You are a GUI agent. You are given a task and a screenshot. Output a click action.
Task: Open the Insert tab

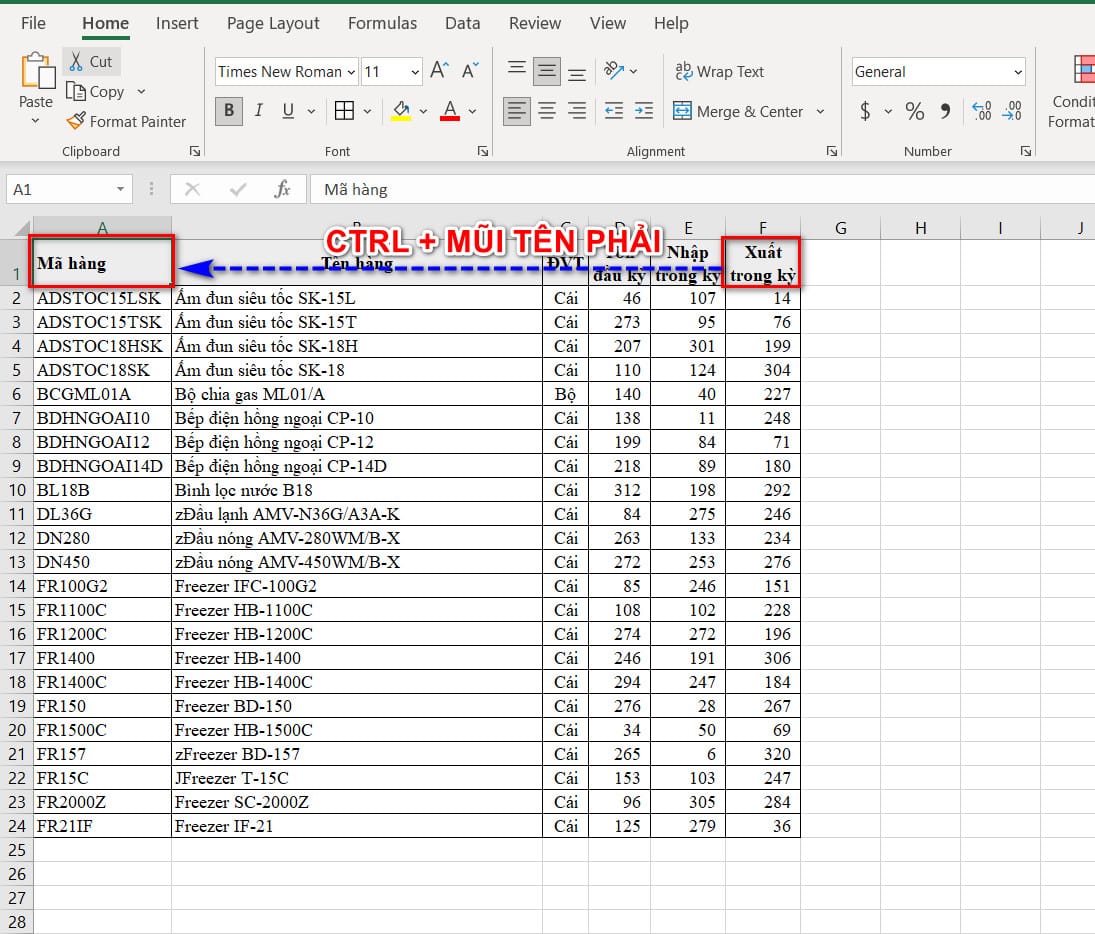(177, 23)
